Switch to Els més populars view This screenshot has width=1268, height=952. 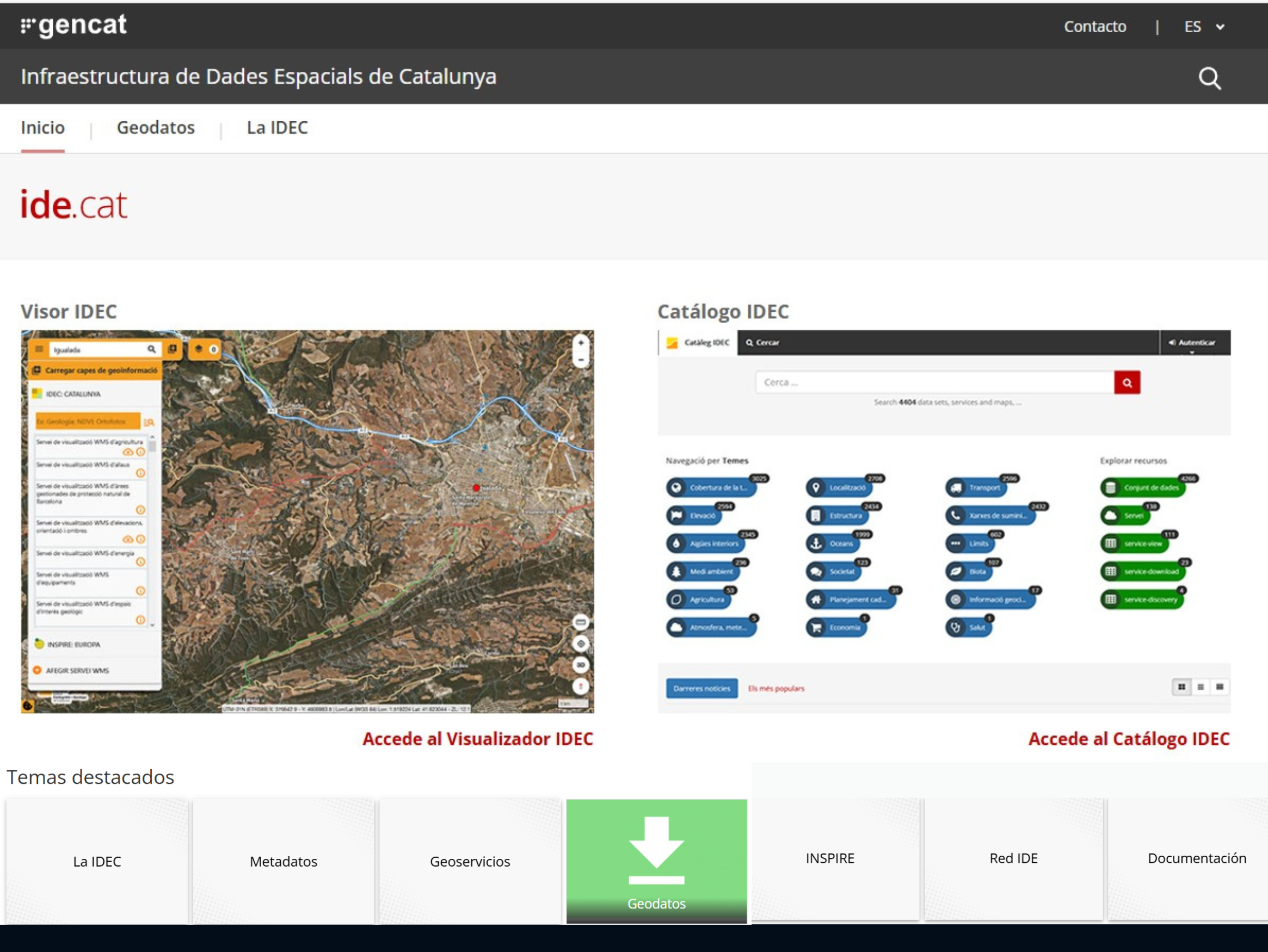[775, 688]
